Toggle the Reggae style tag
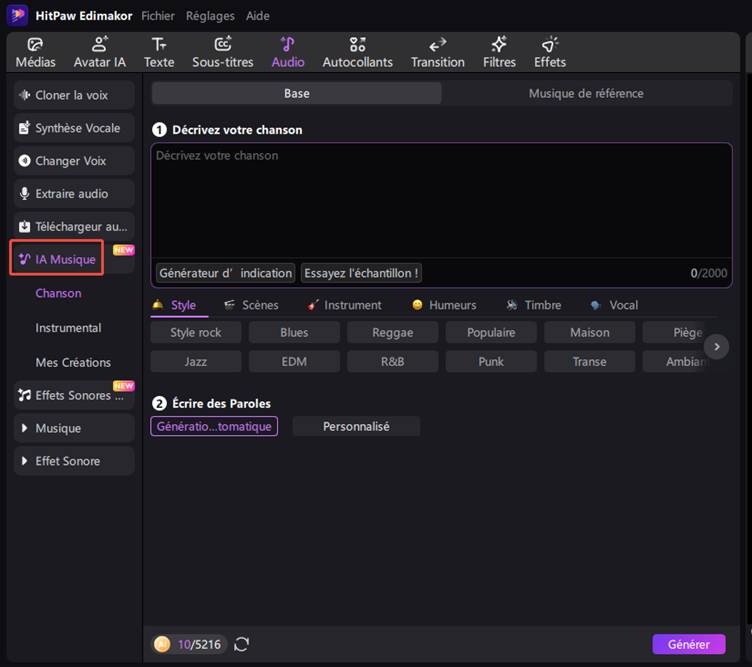The width and height of the screenshot is (752, 667). click(x=392, y=332)
